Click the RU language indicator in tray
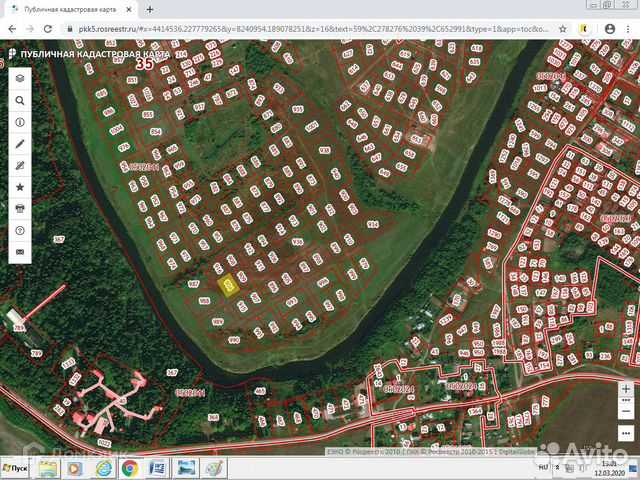The image size is (640, 480). (542, 467)
